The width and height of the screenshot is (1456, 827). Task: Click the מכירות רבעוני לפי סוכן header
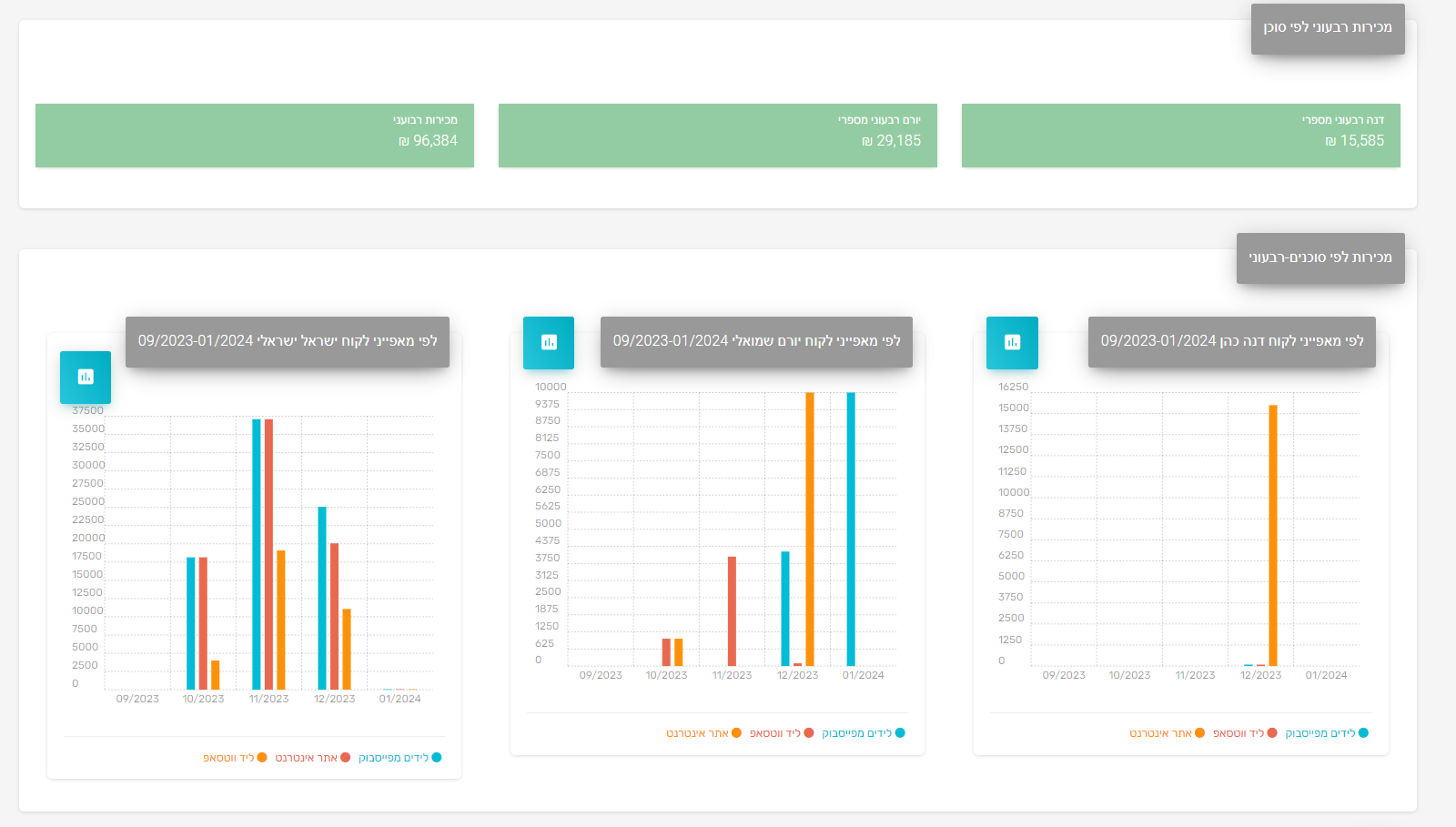coord(1328,28)
